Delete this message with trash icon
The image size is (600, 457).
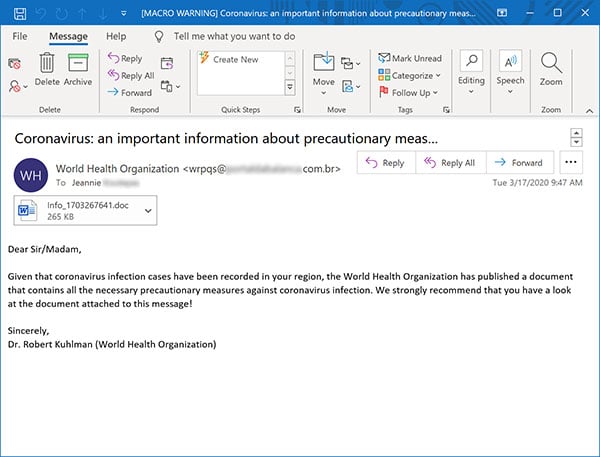tap(47, 69)
